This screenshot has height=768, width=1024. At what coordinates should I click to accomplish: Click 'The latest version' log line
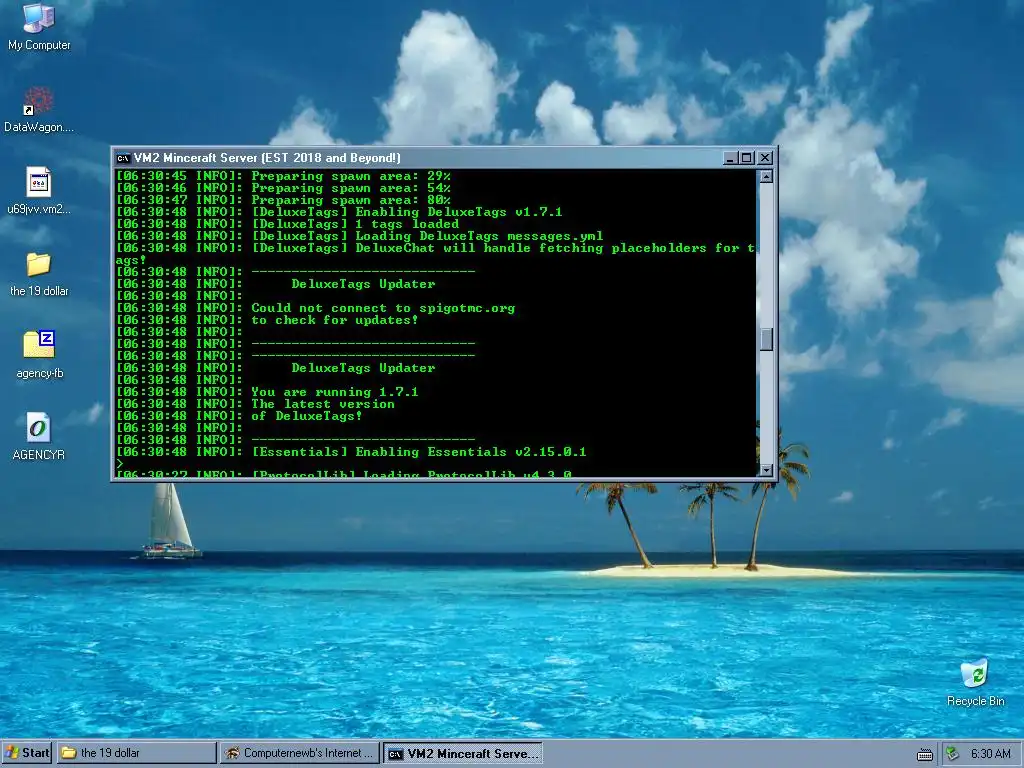coord(255,404)
